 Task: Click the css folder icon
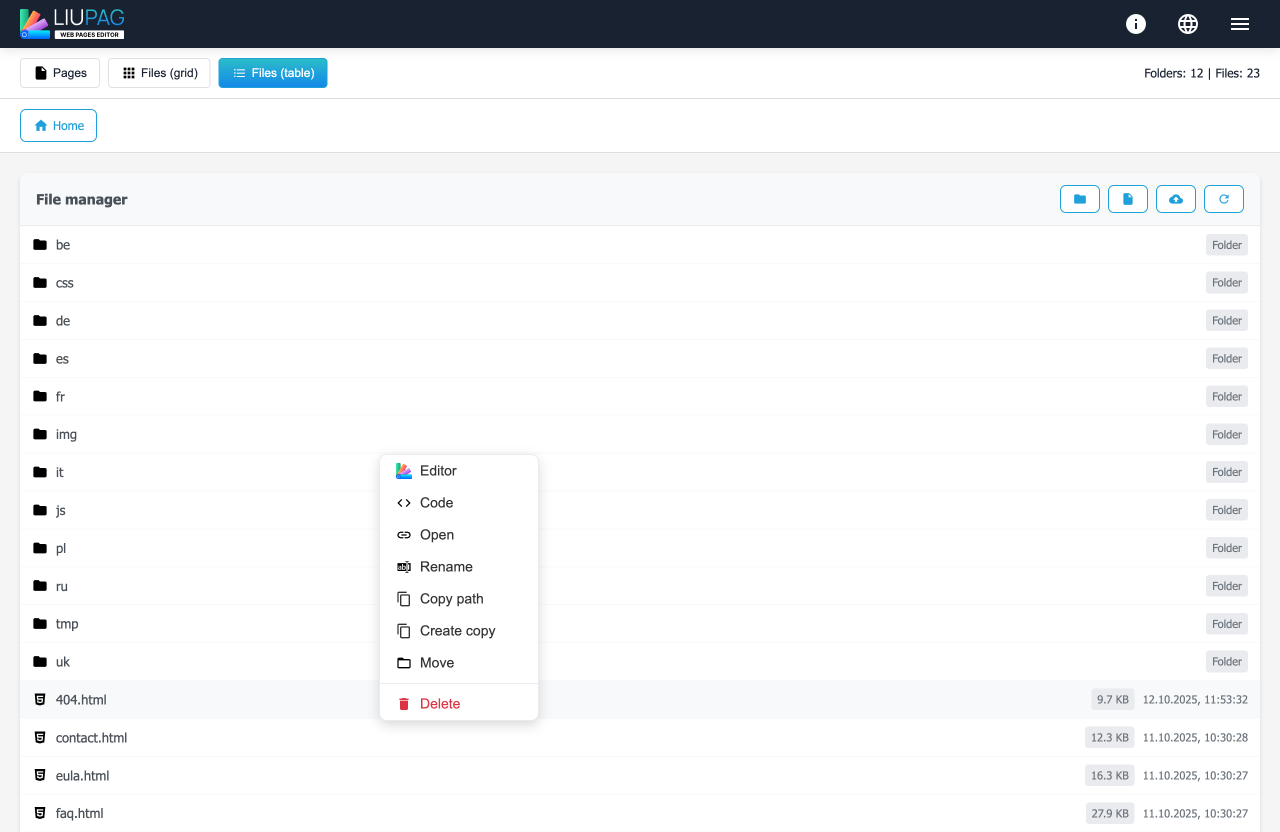click(40, 283)
